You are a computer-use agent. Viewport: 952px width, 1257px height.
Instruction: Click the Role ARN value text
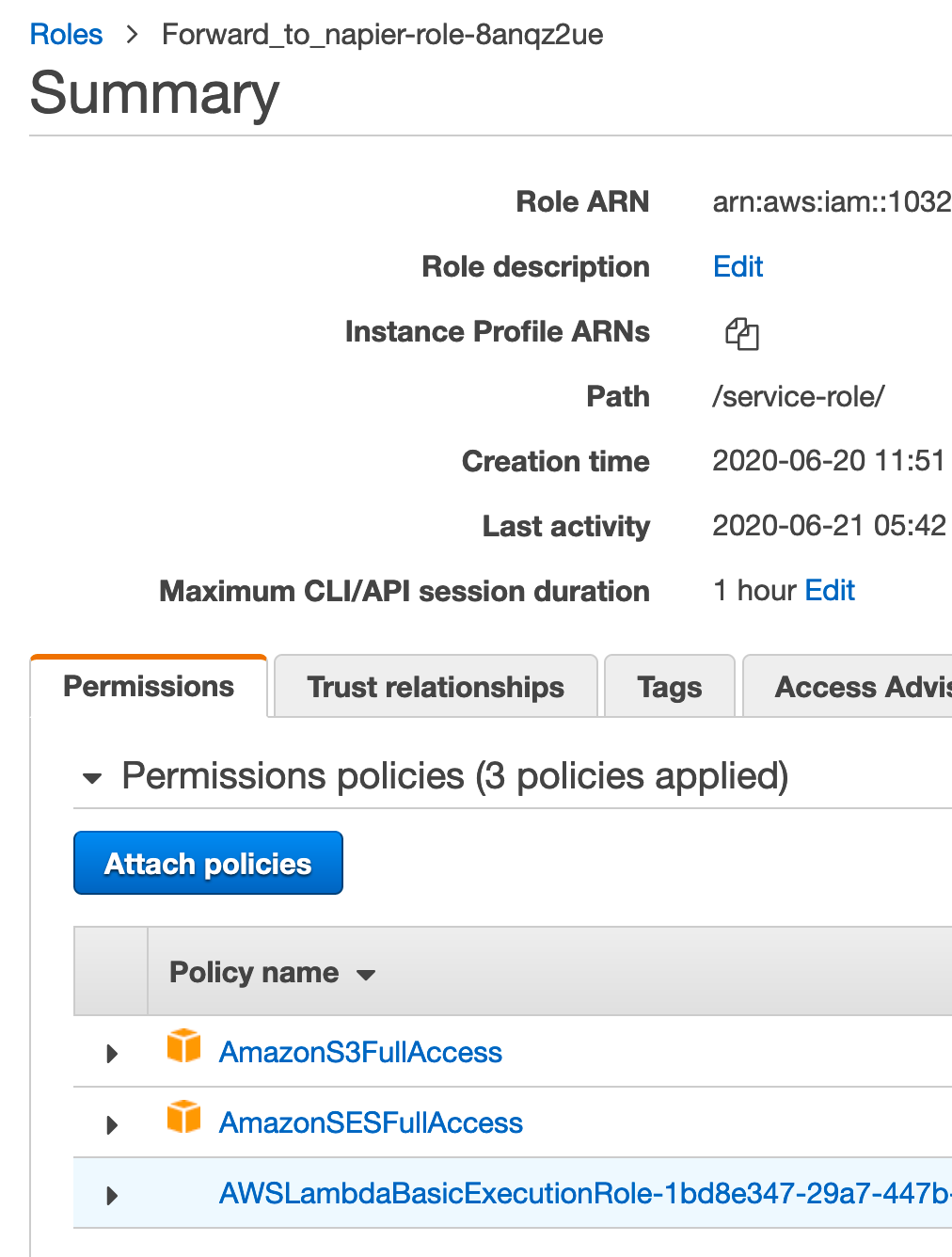click(x=832, y=201)
